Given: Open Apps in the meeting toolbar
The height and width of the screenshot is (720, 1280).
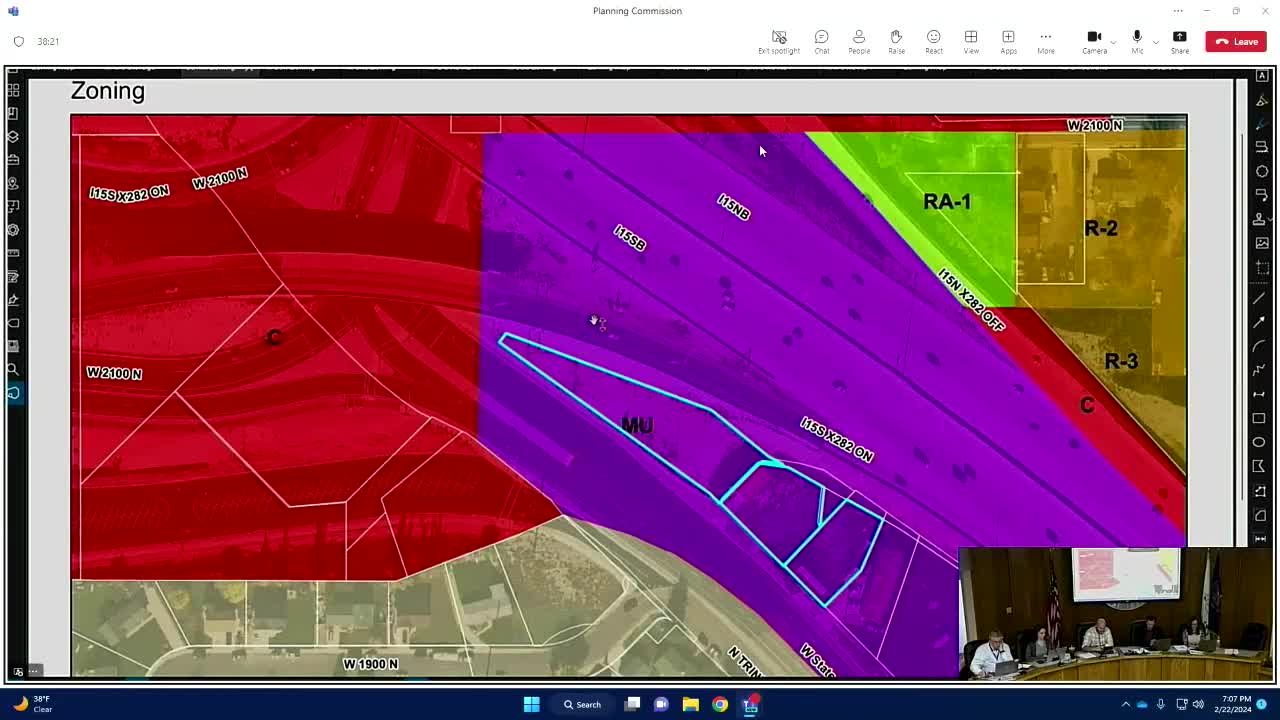Looking at the screenshot, I should [x=1008, y=41].
